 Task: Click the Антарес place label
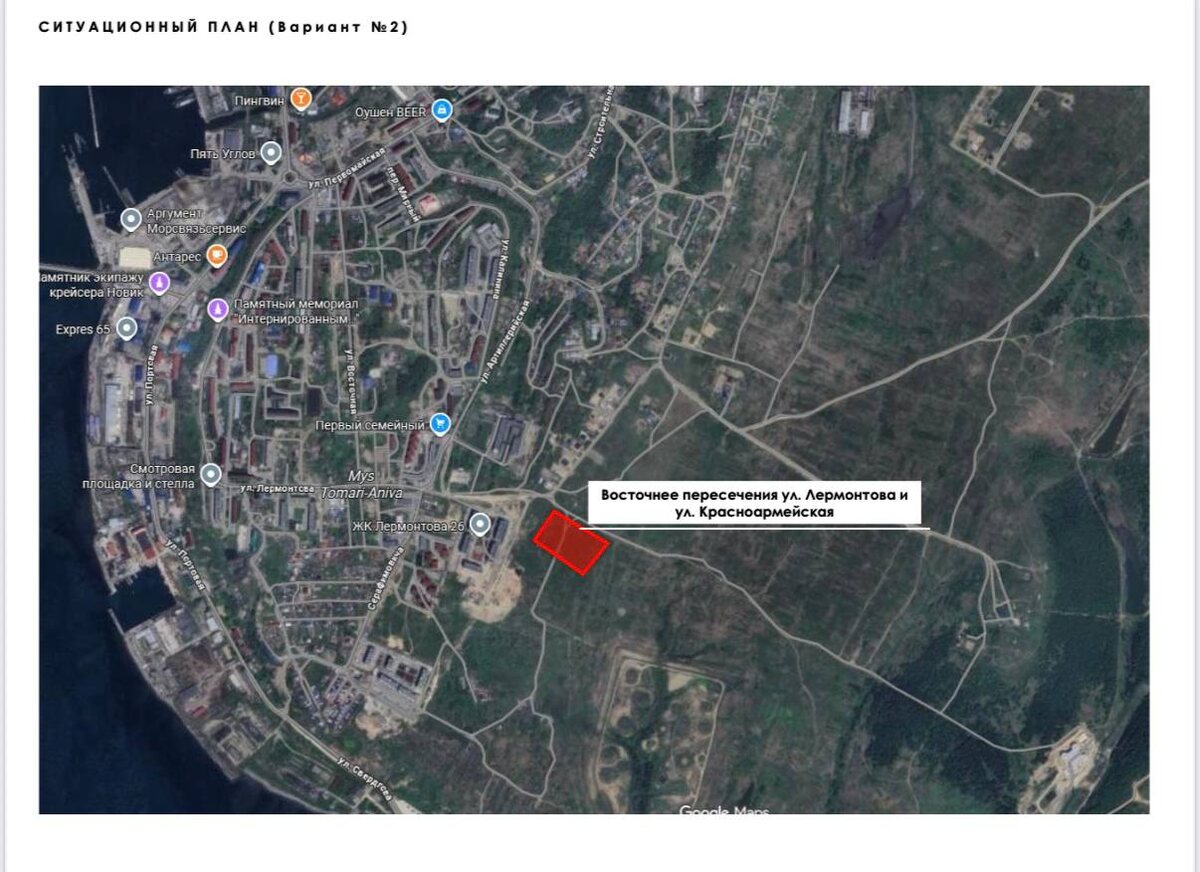coord(176,257)
